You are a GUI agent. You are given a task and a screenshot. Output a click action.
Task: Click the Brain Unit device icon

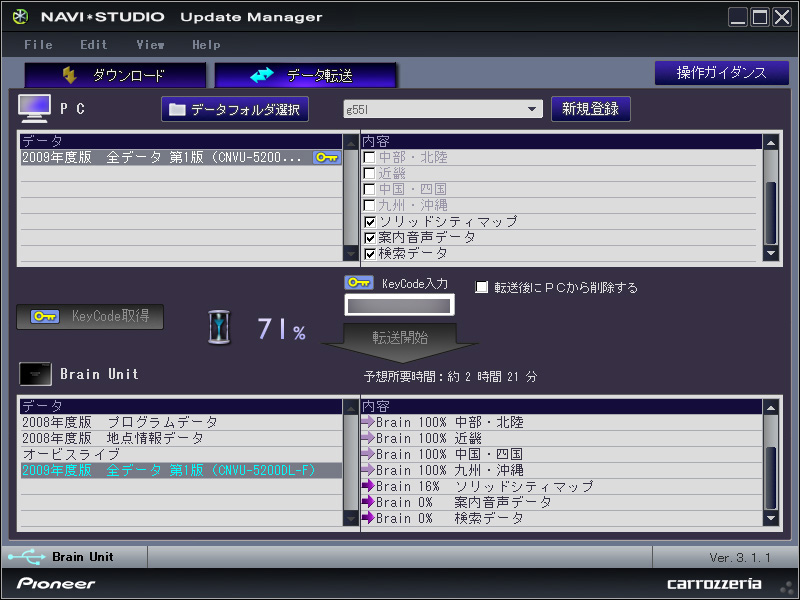tap(36, 374)
